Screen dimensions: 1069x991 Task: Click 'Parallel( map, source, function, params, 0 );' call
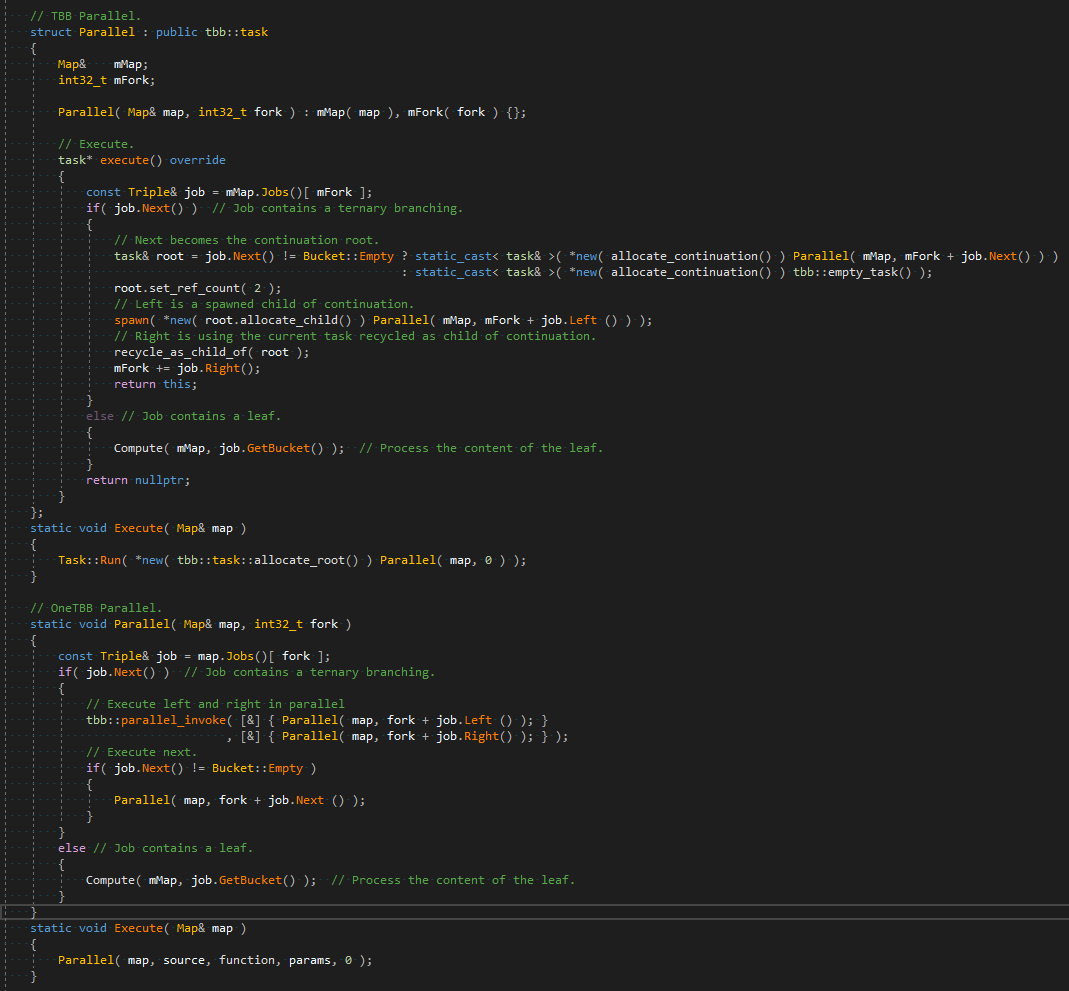(x=215, y=960)
